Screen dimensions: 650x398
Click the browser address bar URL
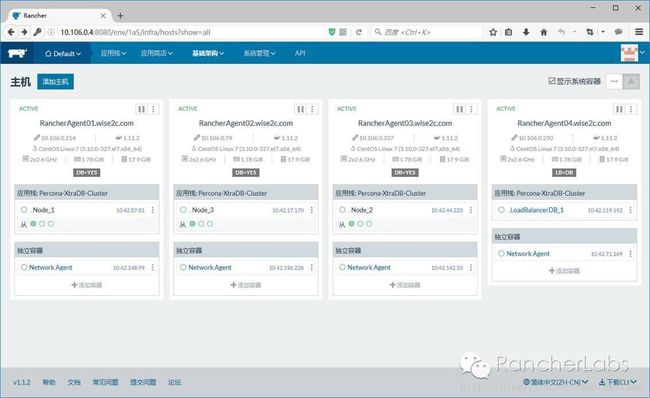pyautogui.click(x=135, y=32)
